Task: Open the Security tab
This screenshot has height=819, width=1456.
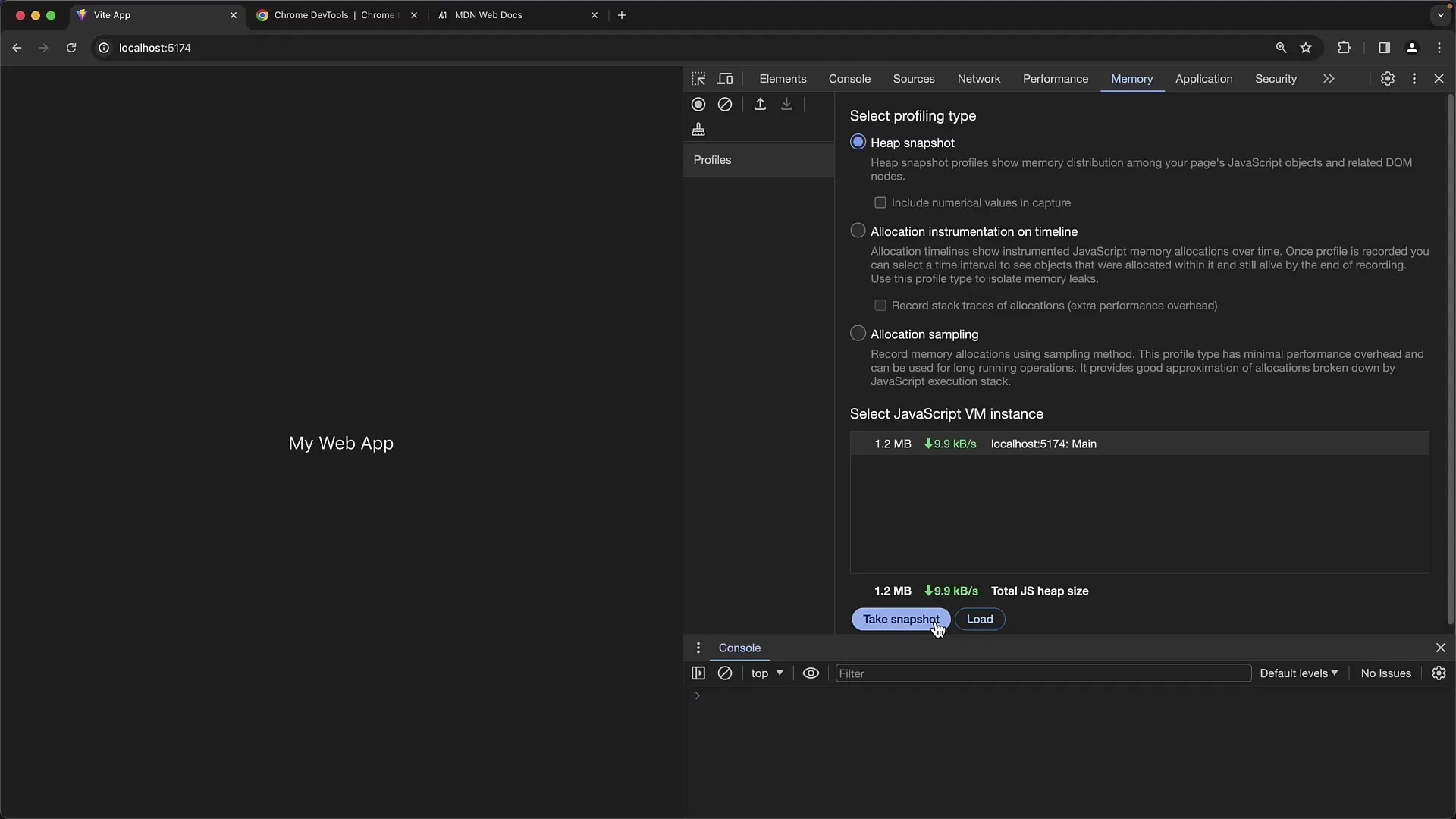Action: tap(1276, 79)
